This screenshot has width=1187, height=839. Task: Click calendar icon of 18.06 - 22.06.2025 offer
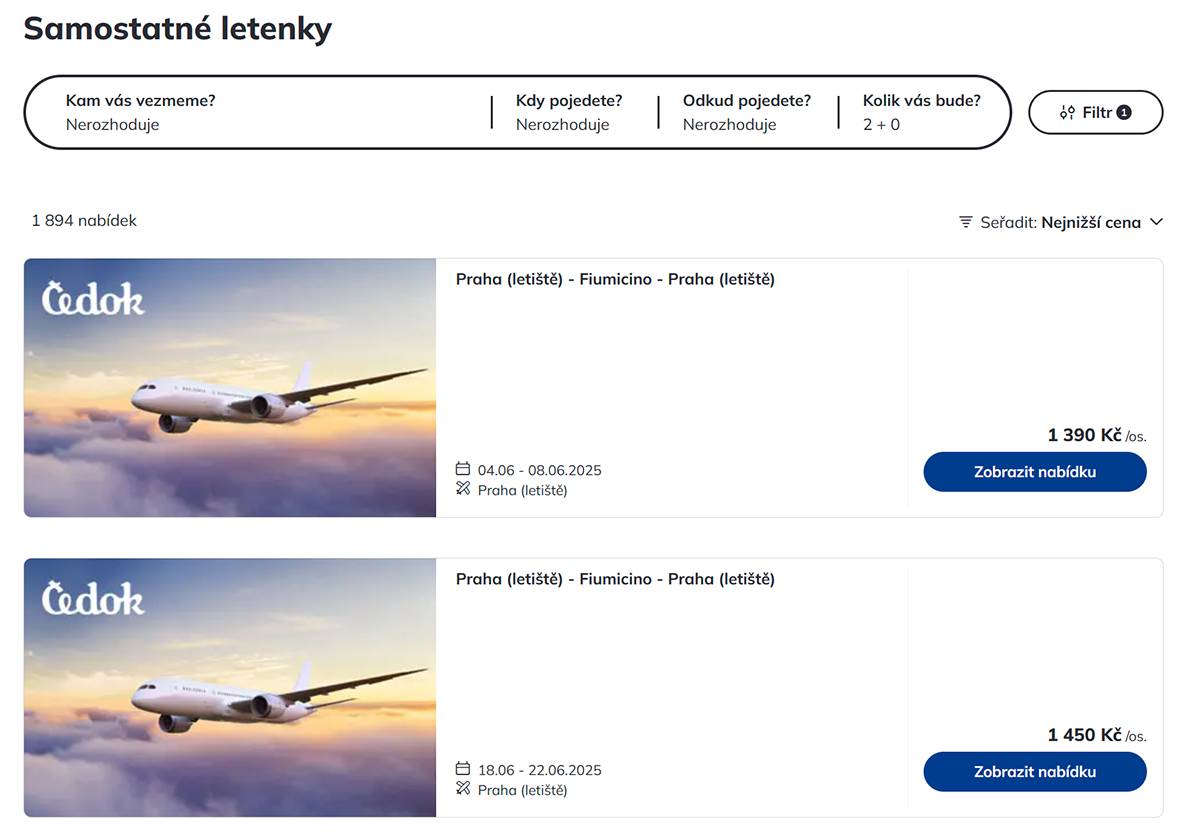[462, 769]
